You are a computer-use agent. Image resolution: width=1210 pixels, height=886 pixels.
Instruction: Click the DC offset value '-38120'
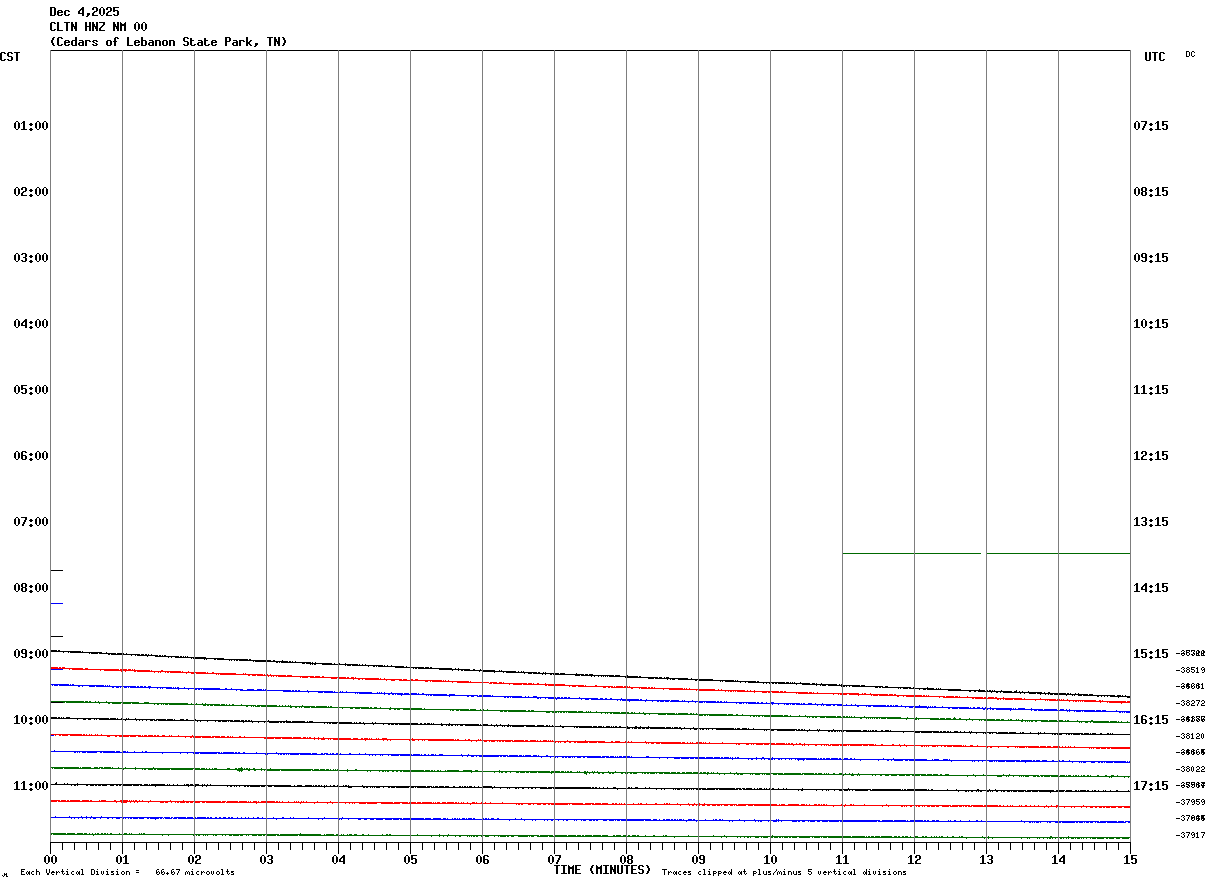[x=1191, y=736]
